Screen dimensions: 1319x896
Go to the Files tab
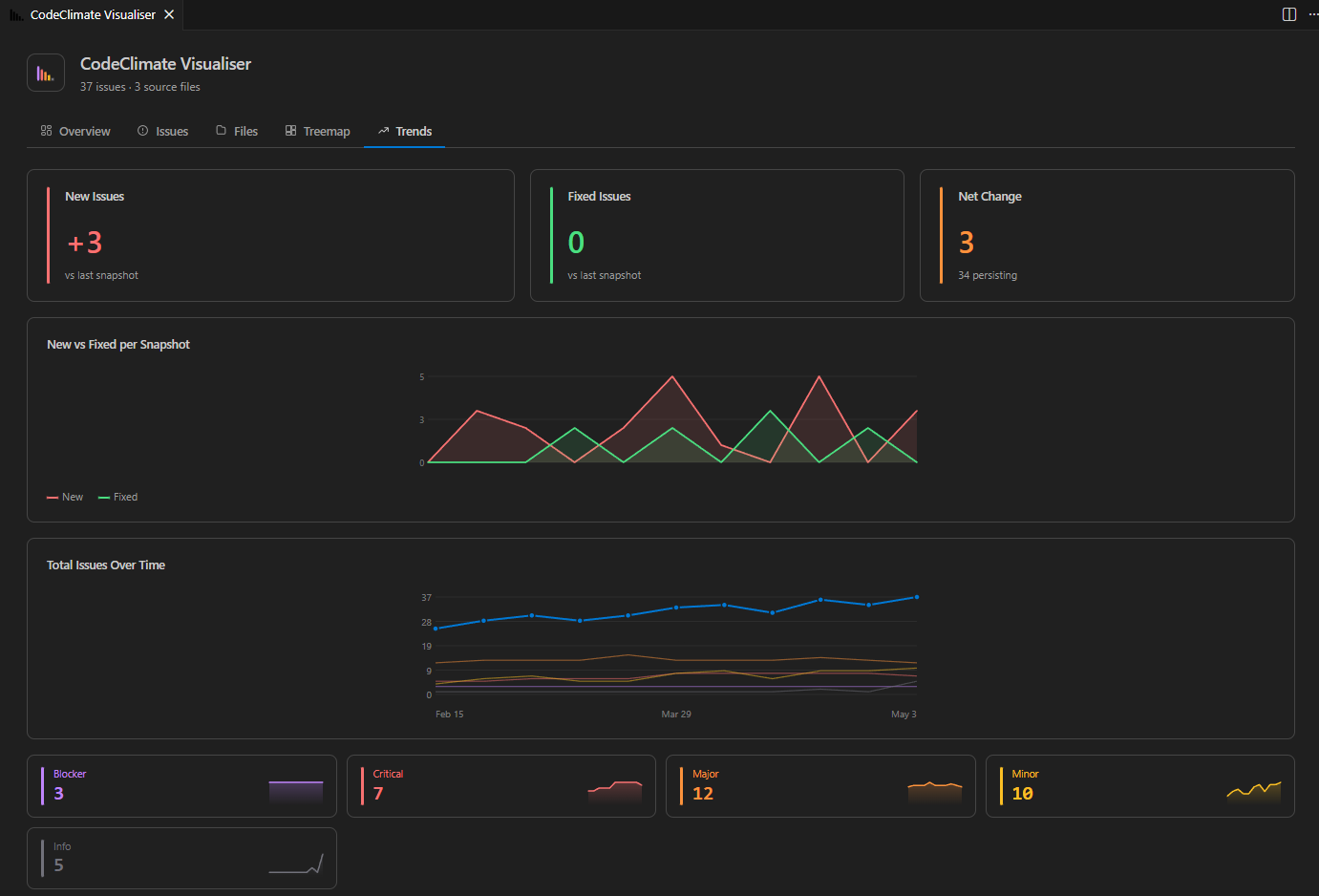(237, 131)
